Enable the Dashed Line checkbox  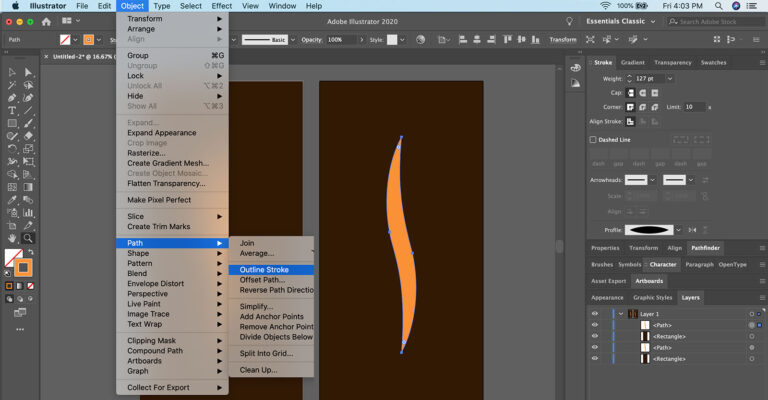click(593, 140)
